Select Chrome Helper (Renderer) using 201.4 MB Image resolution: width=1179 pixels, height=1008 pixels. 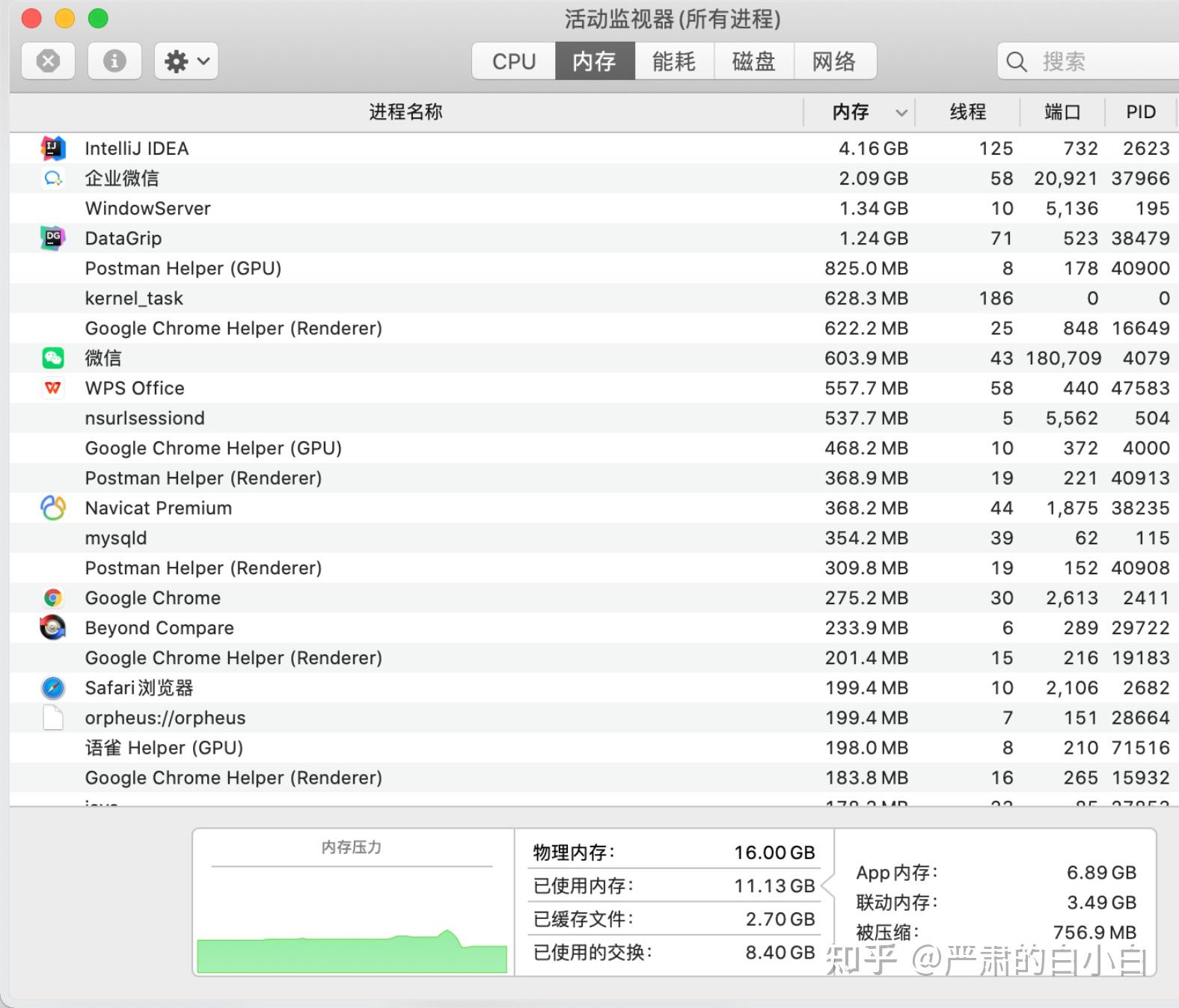click(592, 657)
